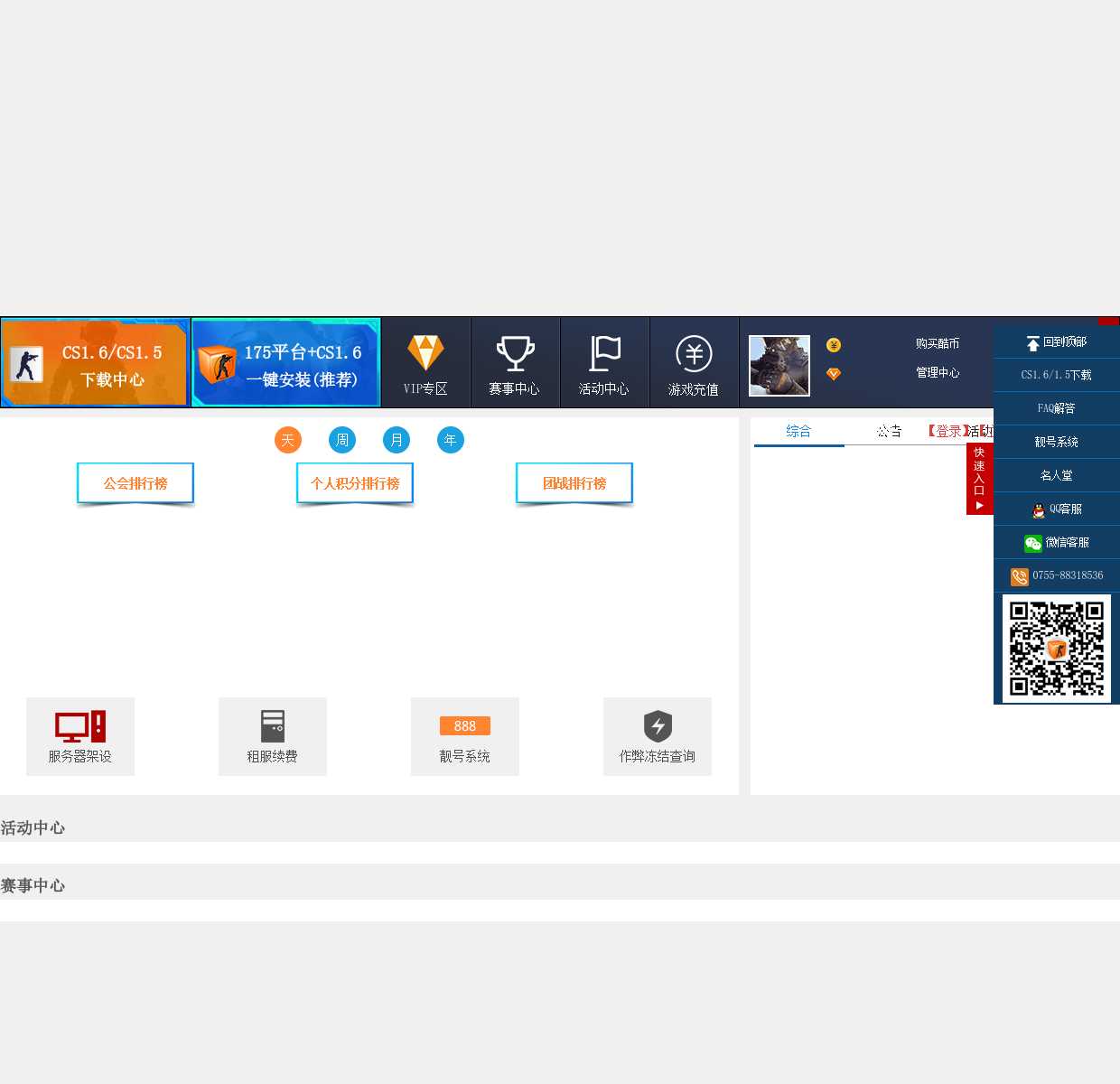
Task: Switch to the 公会排行榜 tab
Action: [135, 483]
